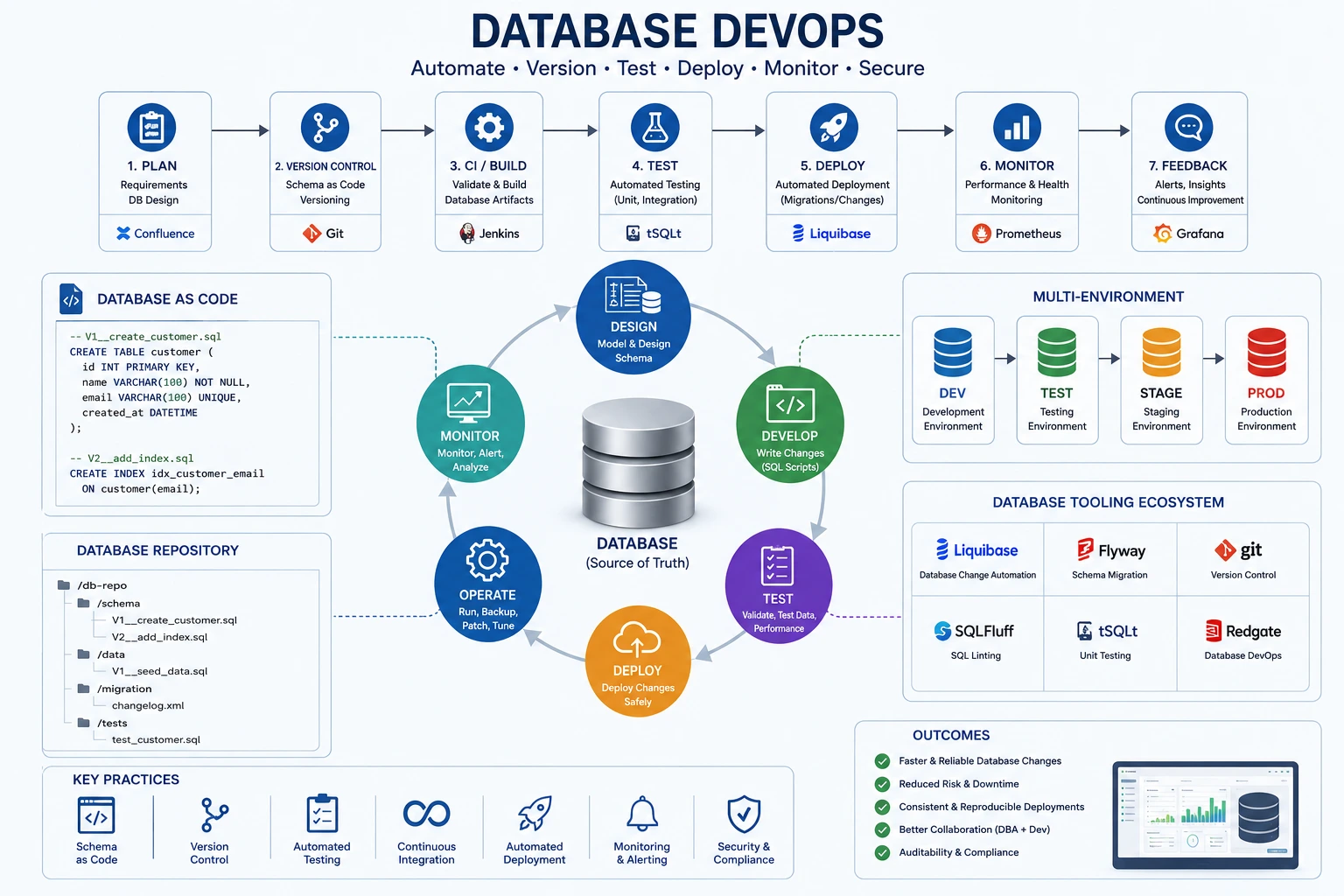Click the central gray Database cylinder
The image size is (1344, 896).
click(638, 463)
